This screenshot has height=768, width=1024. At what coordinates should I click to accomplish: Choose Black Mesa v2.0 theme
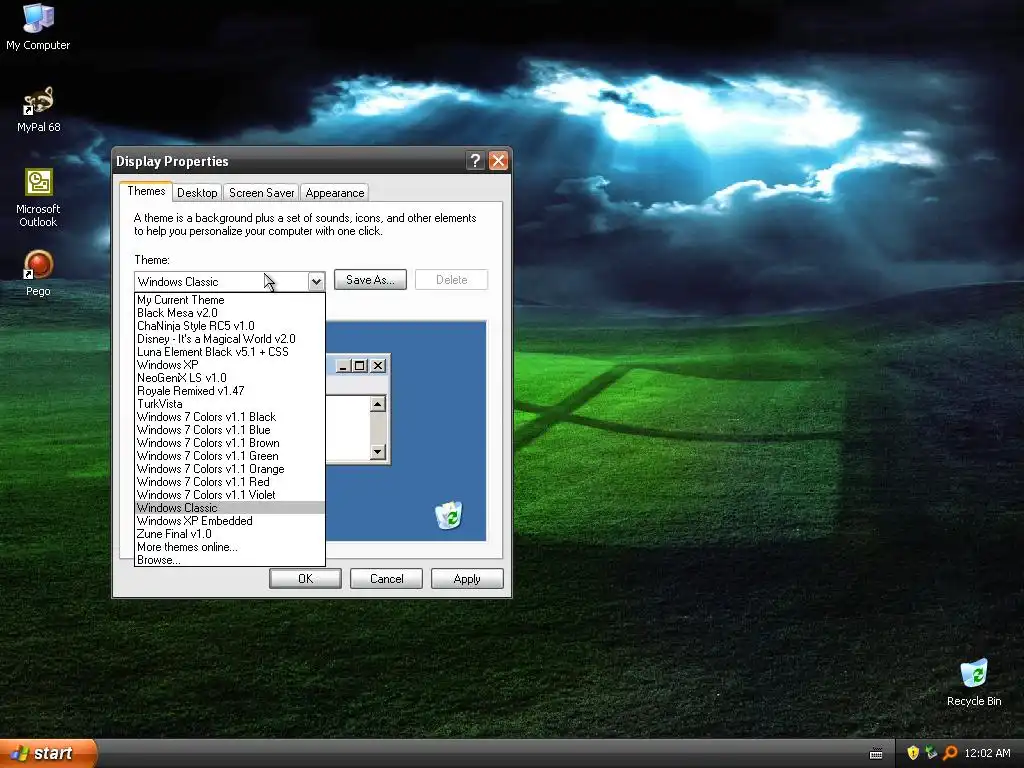229,313
